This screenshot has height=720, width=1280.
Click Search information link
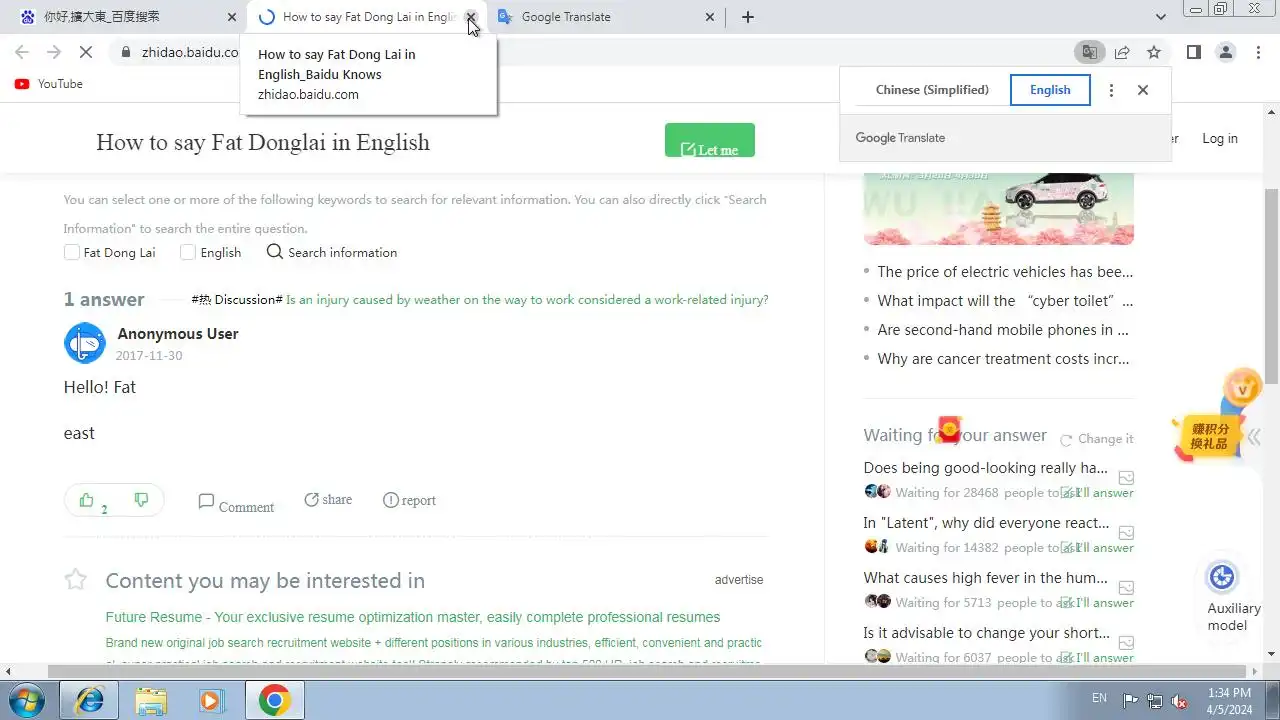point(332,252)
